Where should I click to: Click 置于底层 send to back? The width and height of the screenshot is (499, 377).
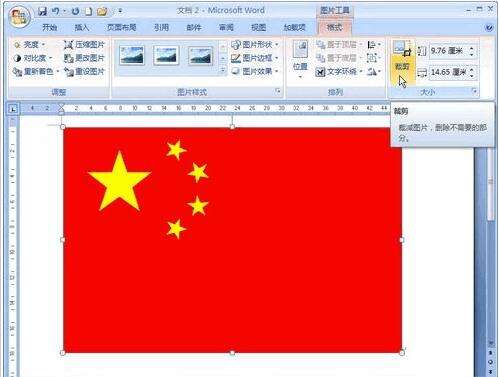pos(339,58)
